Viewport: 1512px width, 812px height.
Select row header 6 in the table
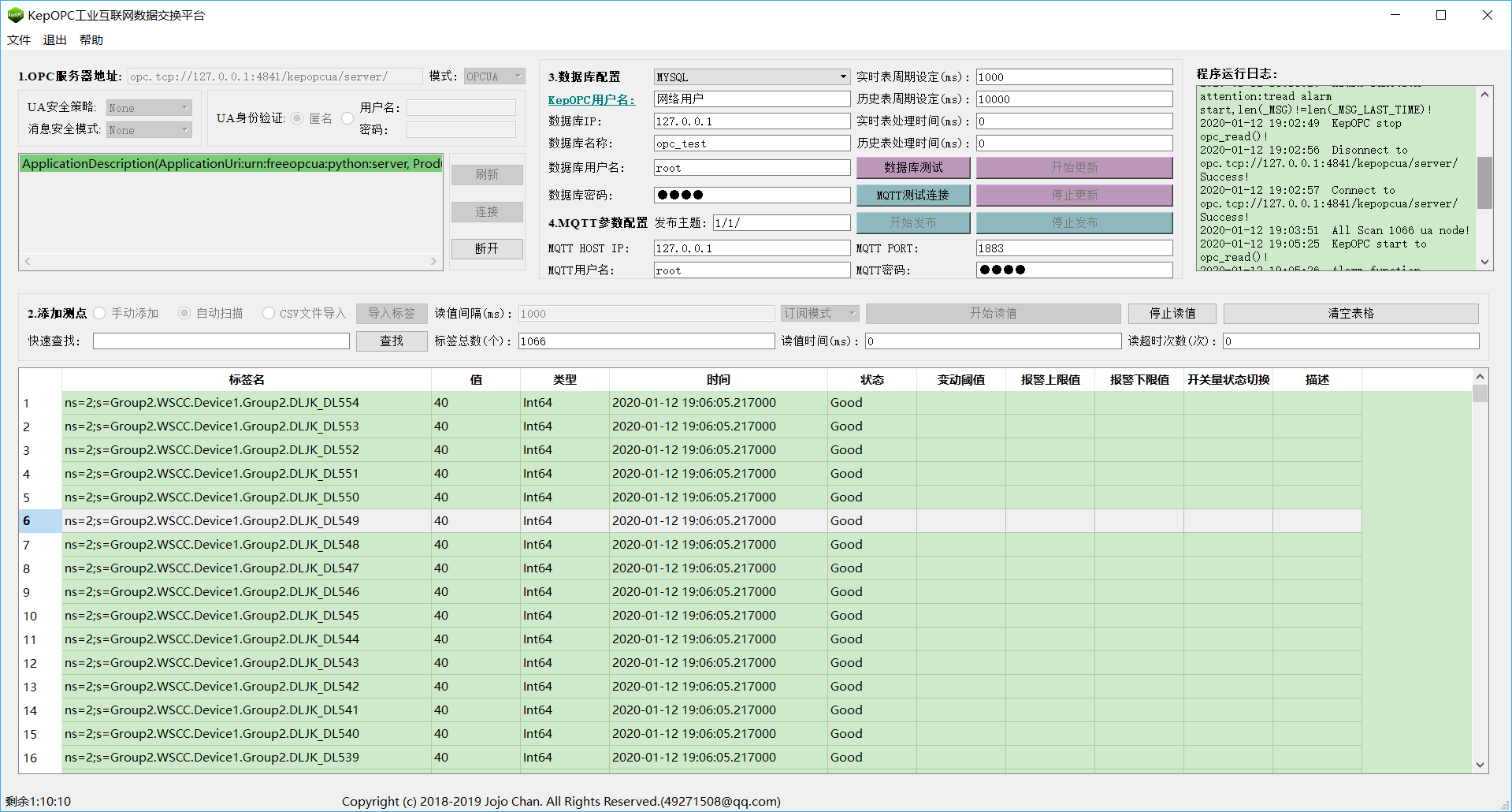coord(40,521)
